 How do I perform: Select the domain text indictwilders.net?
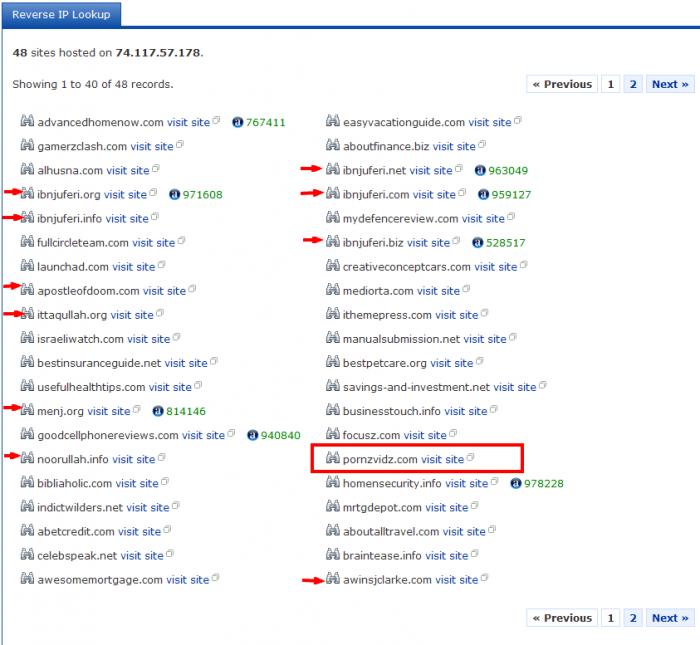pyautogui.click(x=80, y=508)
